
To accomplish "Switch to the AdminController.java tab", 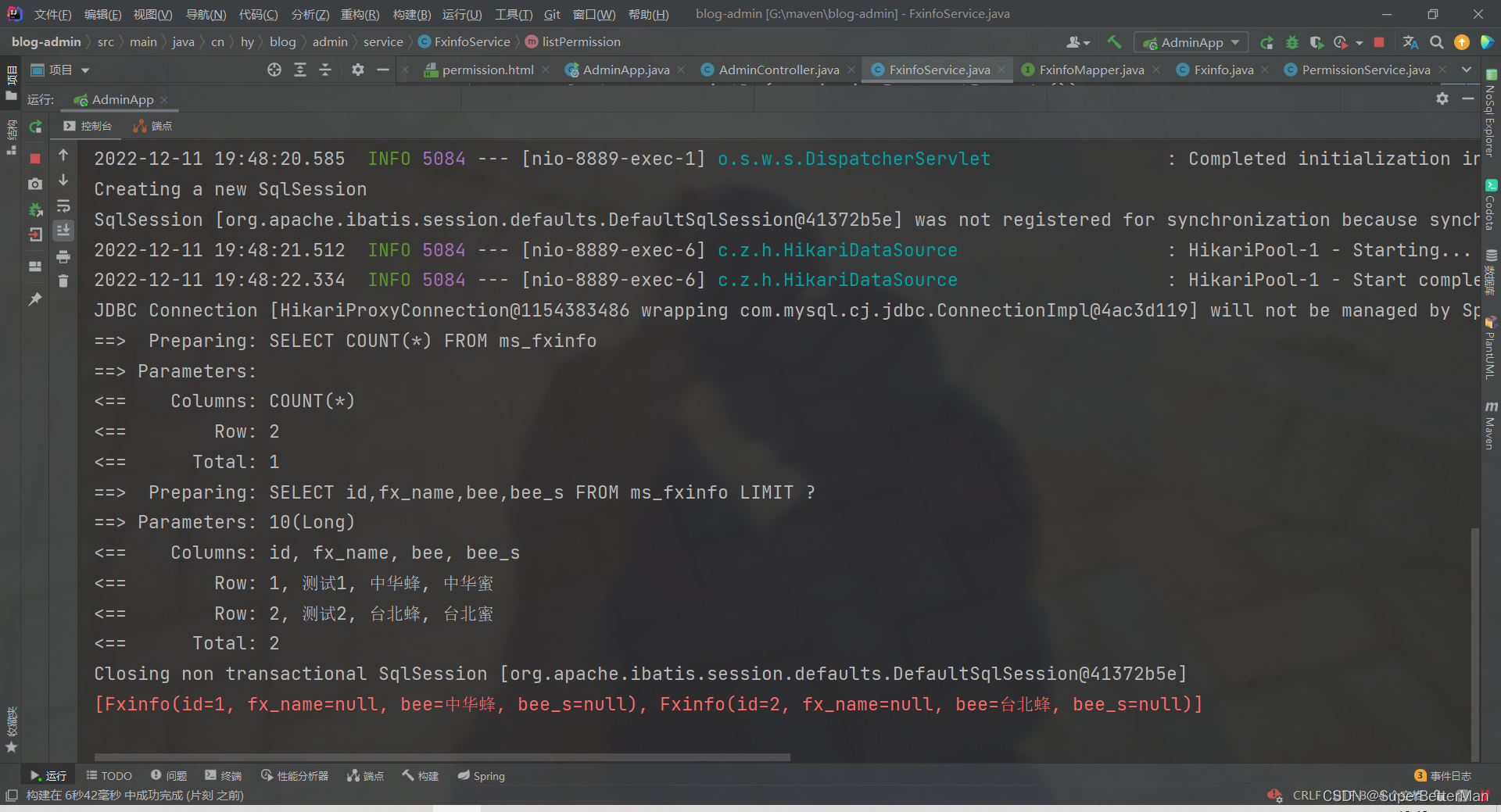I will point(779,70).
